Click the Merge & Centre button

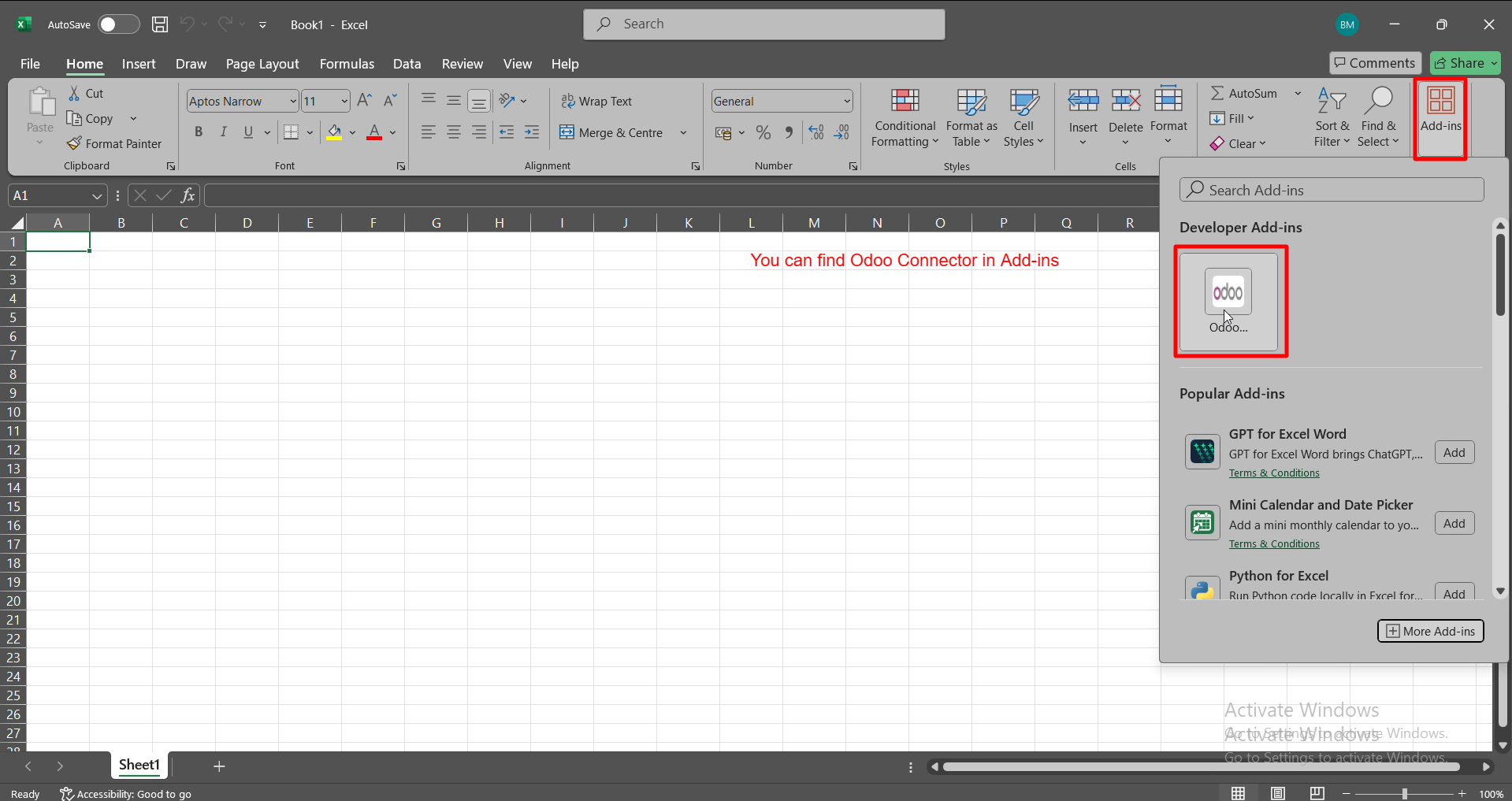[x=613, y=132]
